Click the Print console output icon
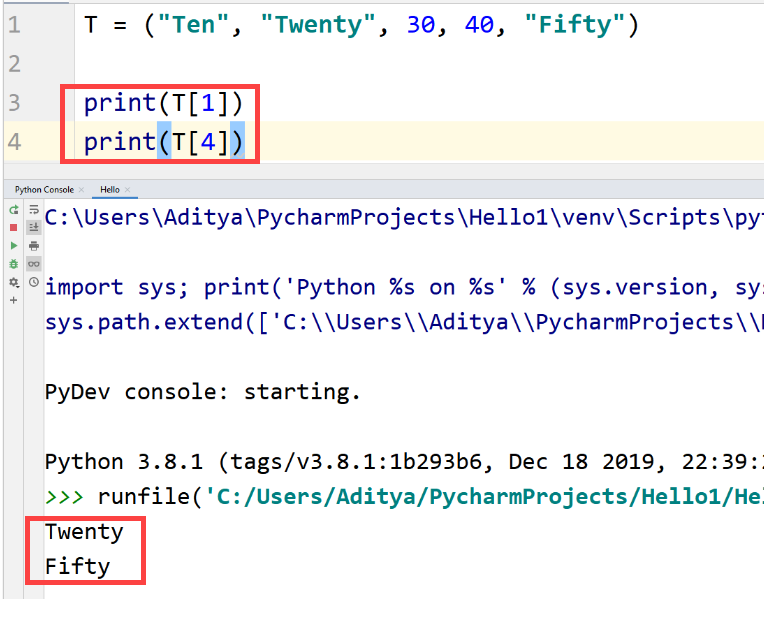This screenshot has width=764, height=622. (34, 246)
